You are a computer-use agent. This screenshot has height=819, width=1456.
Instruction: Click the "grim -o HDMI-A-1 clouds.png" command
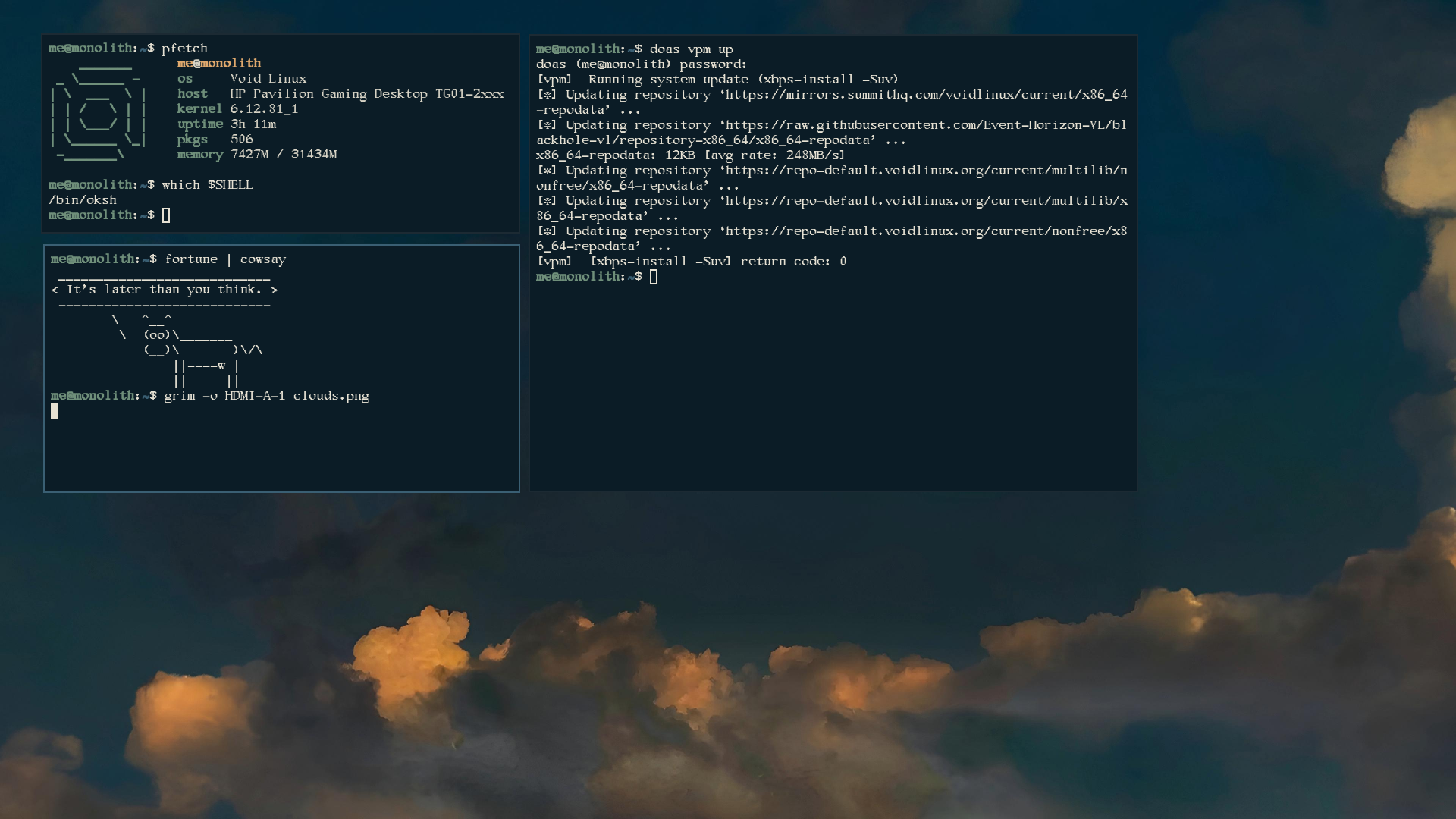[267, 396]
